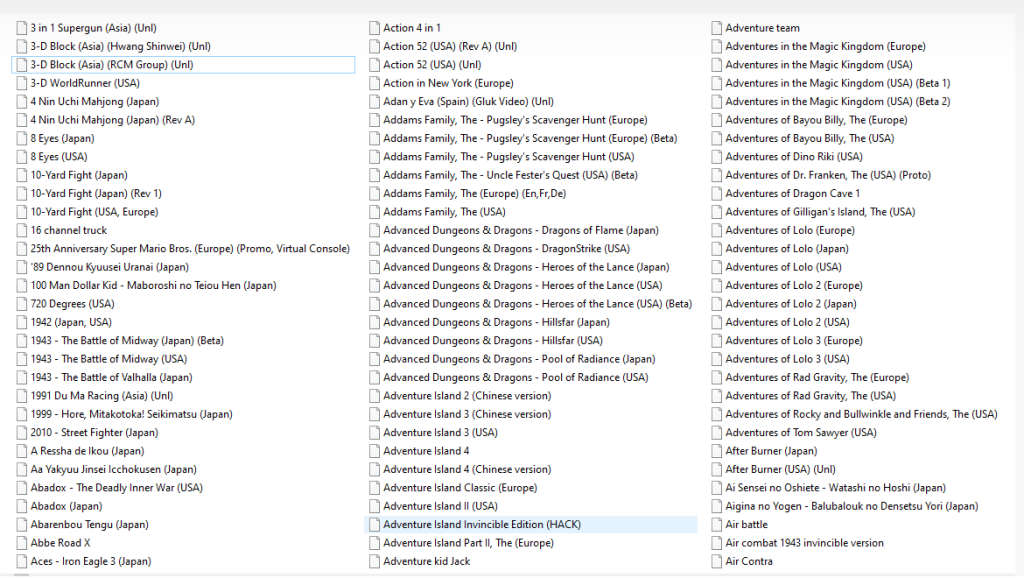
Task: Select Abadox - The Deadly Inner War (USA)
Action: pyautogui.click(x=116, y=487)
